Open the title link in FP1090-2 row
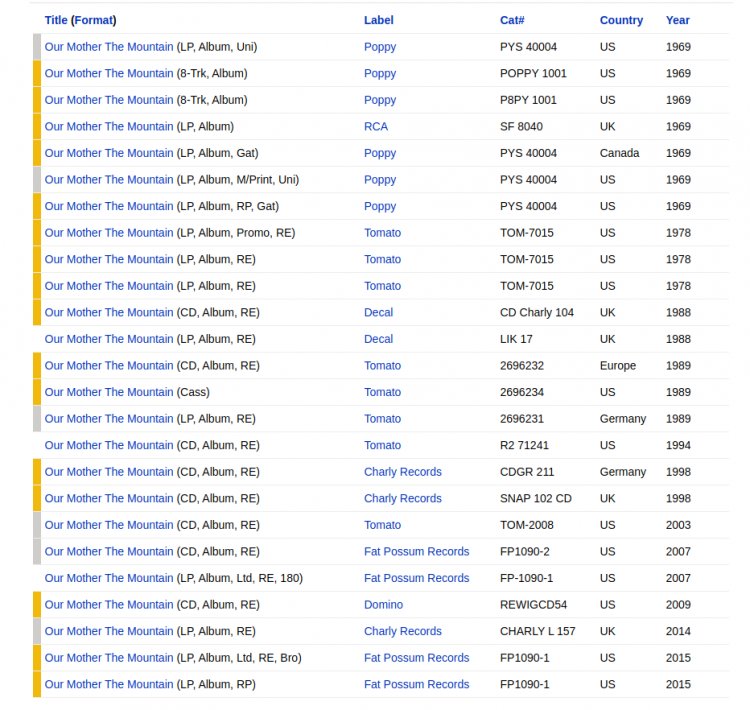The width and height of the screenshot is (750, 710). [109, 551]
